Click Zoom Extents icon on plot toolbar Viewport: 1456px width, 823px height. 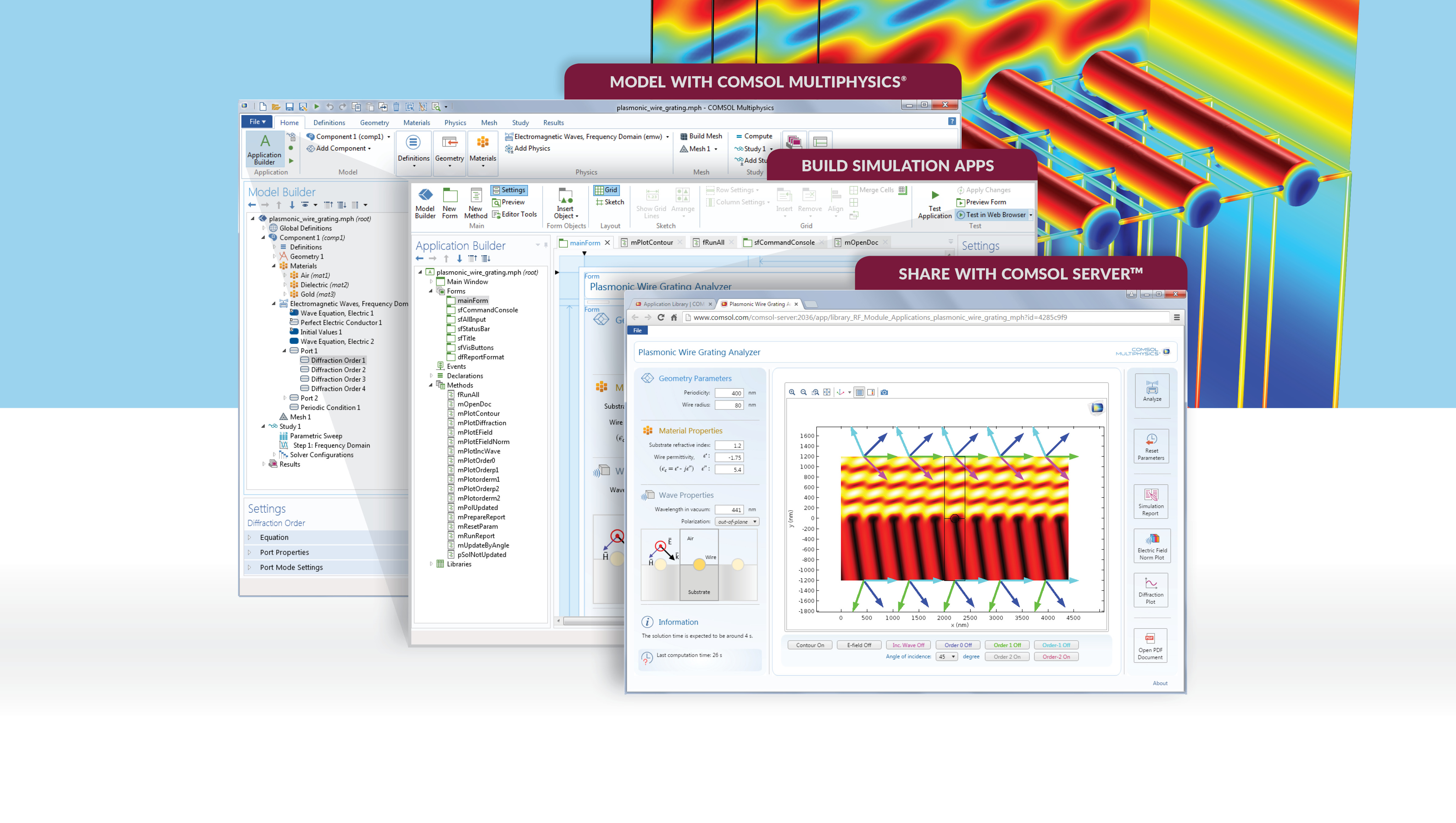coord(827,392)
